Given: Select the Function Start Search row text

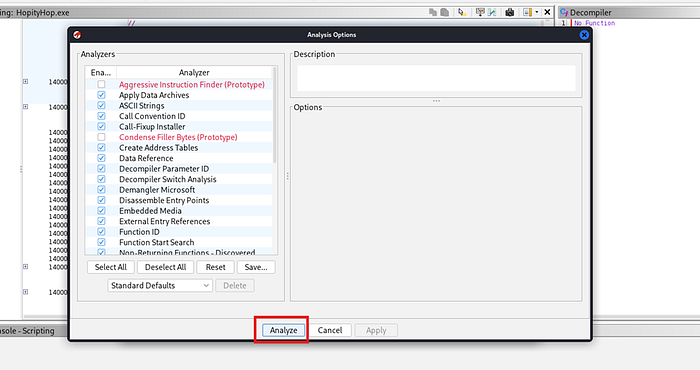Looking at the screenshot, I should [157, 242].
